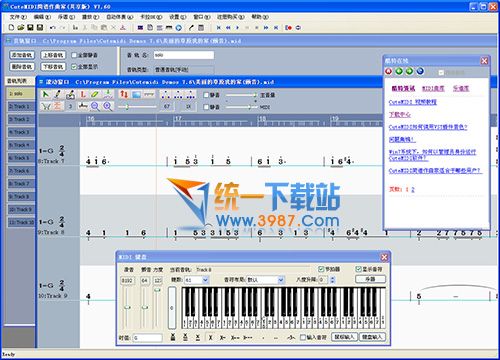Image resolution: width=500 pixels, height=360 pixels.
Task: Click the rewind to start playback icon
Action: (x=219, y=28)
